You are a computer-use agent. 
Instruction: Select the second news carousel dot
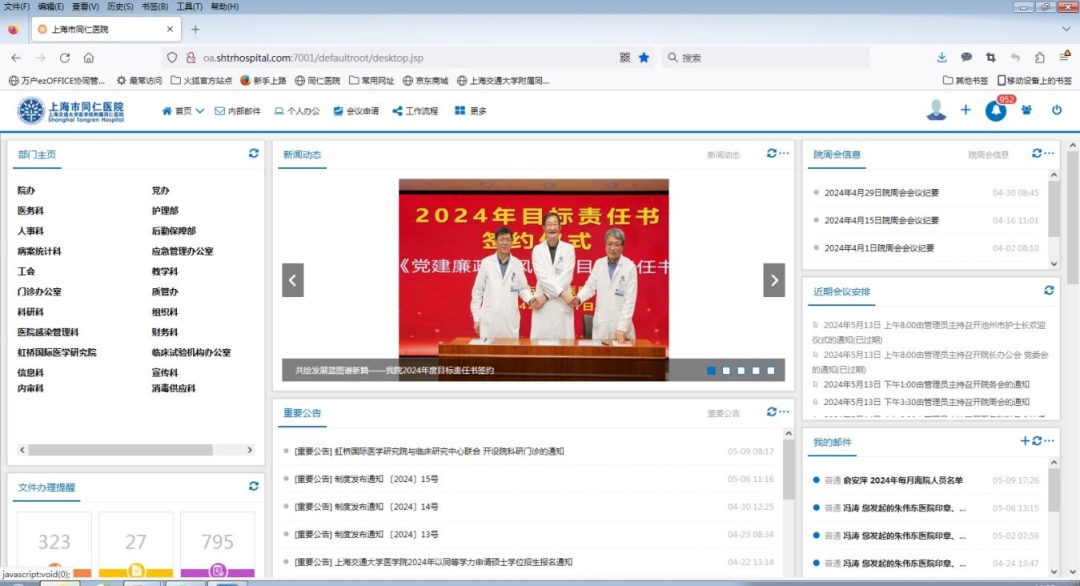[726, 370]
